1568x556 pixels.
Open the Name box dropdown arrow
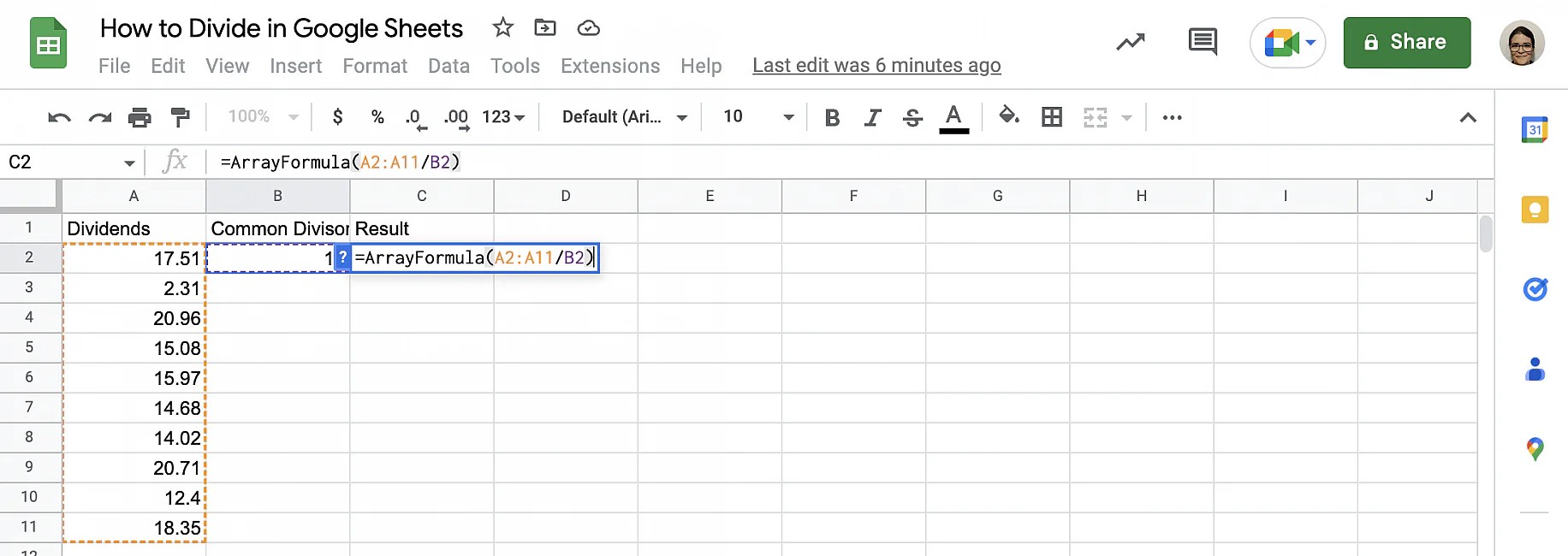click(x=129, y=163)
